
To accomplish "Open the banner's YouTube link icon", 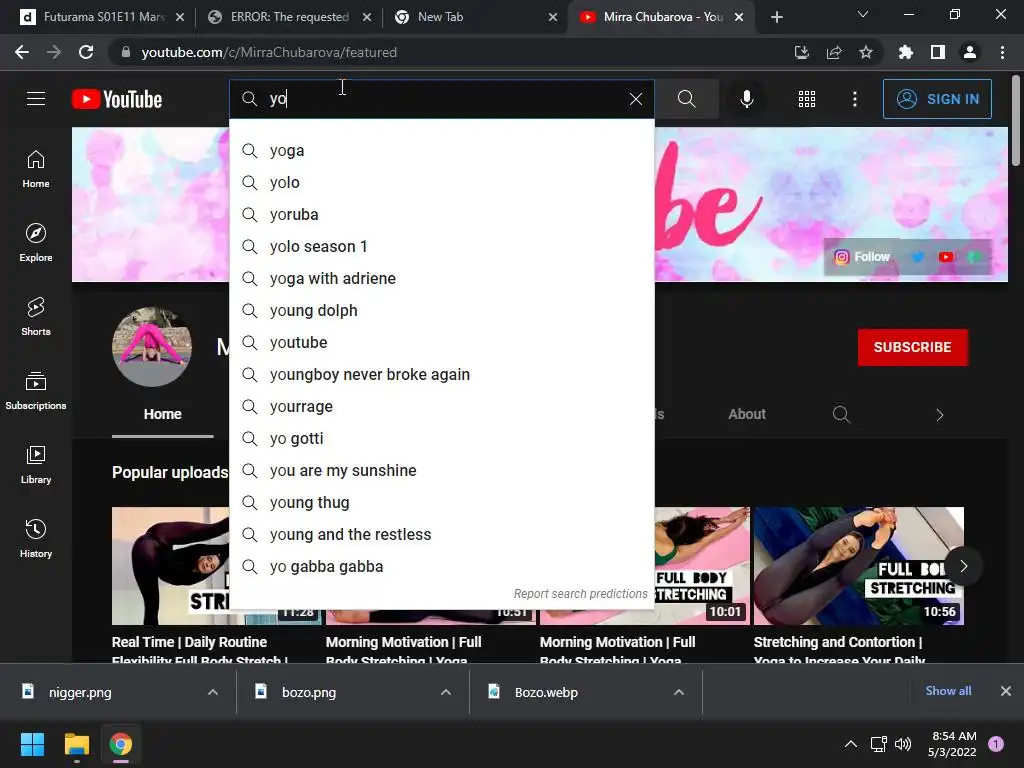I will [x=946, y=257].
